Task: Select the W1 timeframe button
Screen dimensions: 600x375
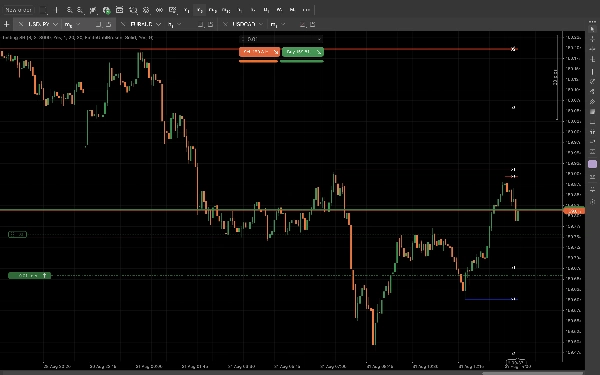Action: pyautogui.click(x=279, y=10)
